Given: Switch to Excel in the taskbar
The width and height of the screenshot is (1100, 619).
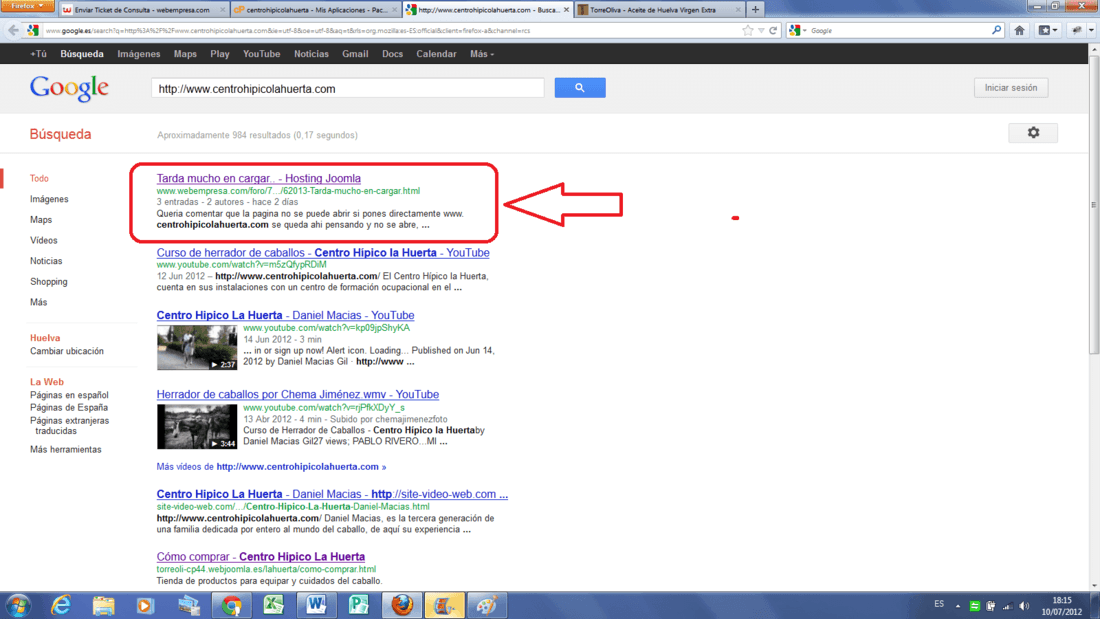Looking at the screenshot, I should (274, 605).
